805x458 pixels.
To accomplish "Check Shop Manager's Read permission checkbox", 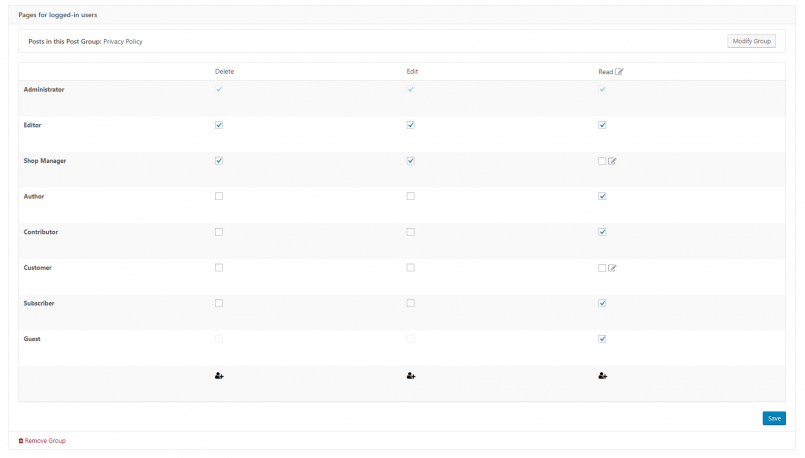I will pyautogui.click(x=602, y=161).
